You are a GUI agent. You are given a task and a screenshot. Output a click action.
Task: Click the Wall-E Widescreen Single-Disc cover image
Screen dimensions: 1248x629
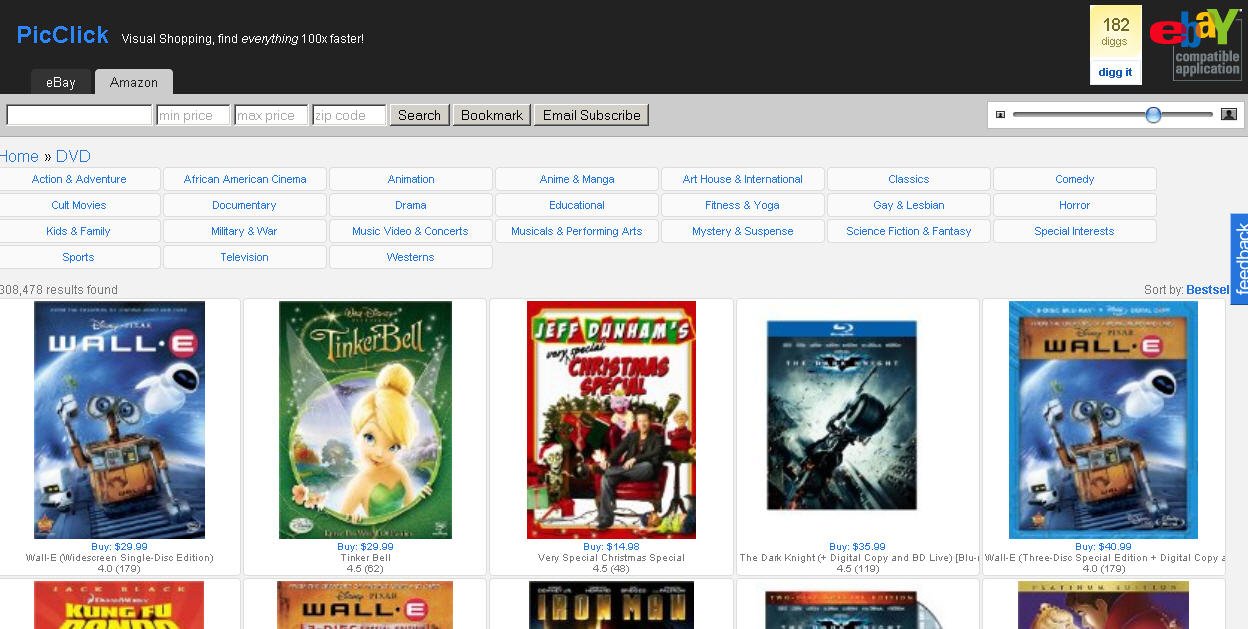click(x=119, y=420)
